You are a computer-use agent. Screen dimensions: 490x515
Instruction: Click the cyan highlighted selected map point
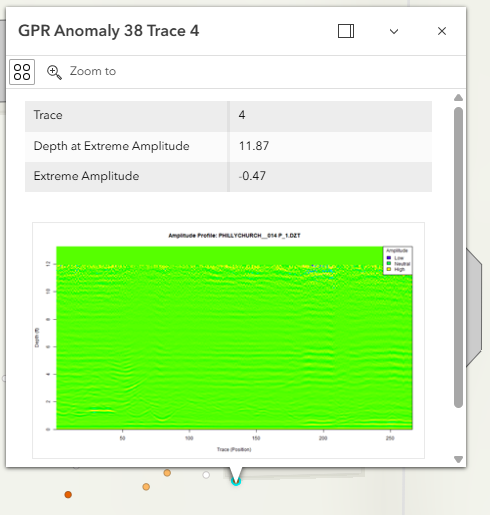coord(236,481)
